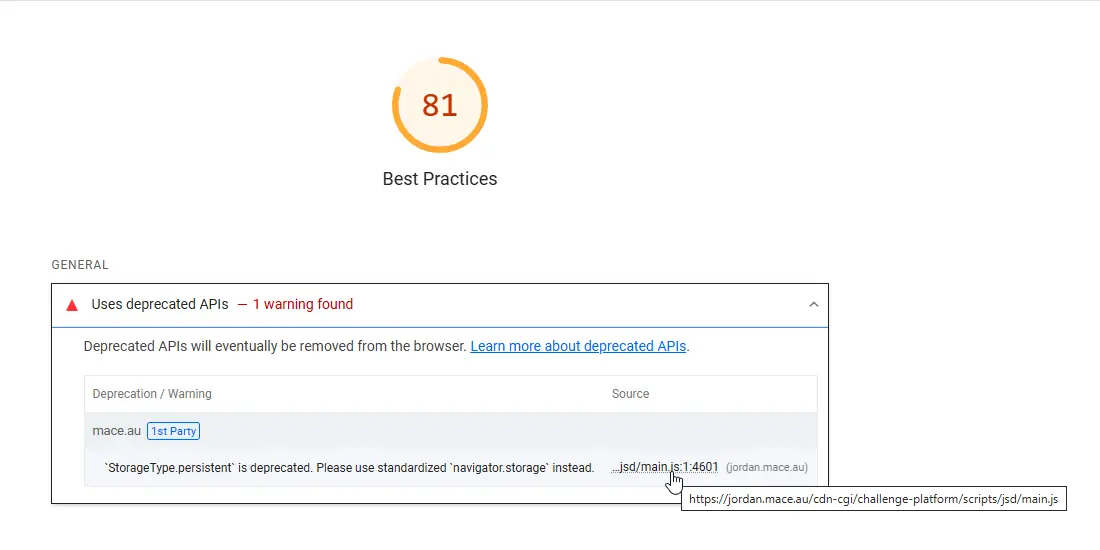Click the 1st Party badge
1100x550 pixels.
pos(173,431)
